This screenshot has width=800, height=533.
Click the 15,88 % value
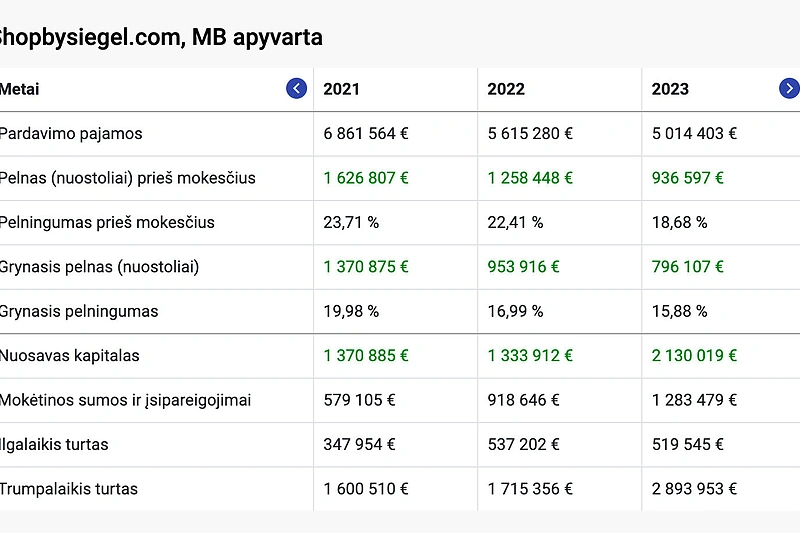coord(680,311)
